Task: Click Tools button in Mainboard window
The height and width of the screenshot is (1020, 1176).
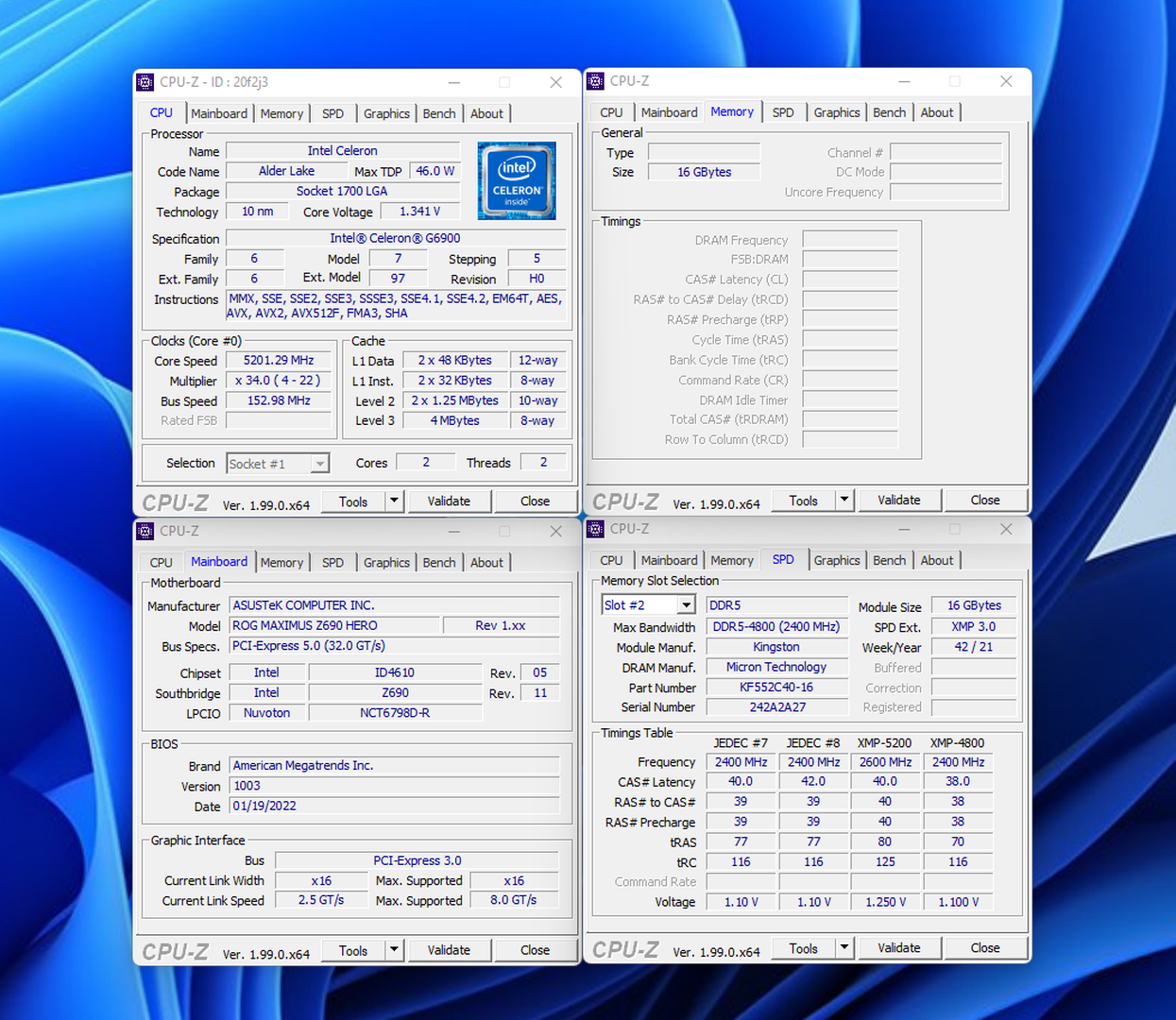Action: pyautogui.click(x=353, y=949)
